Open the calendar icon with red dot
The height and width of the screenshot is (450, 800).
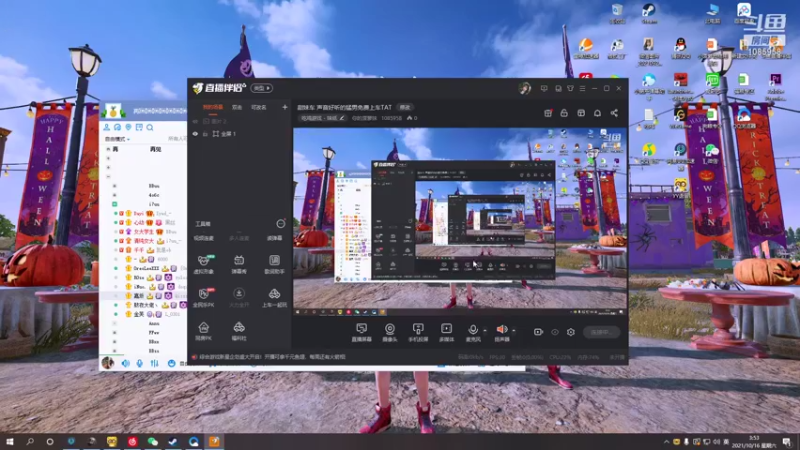(547, 113)
